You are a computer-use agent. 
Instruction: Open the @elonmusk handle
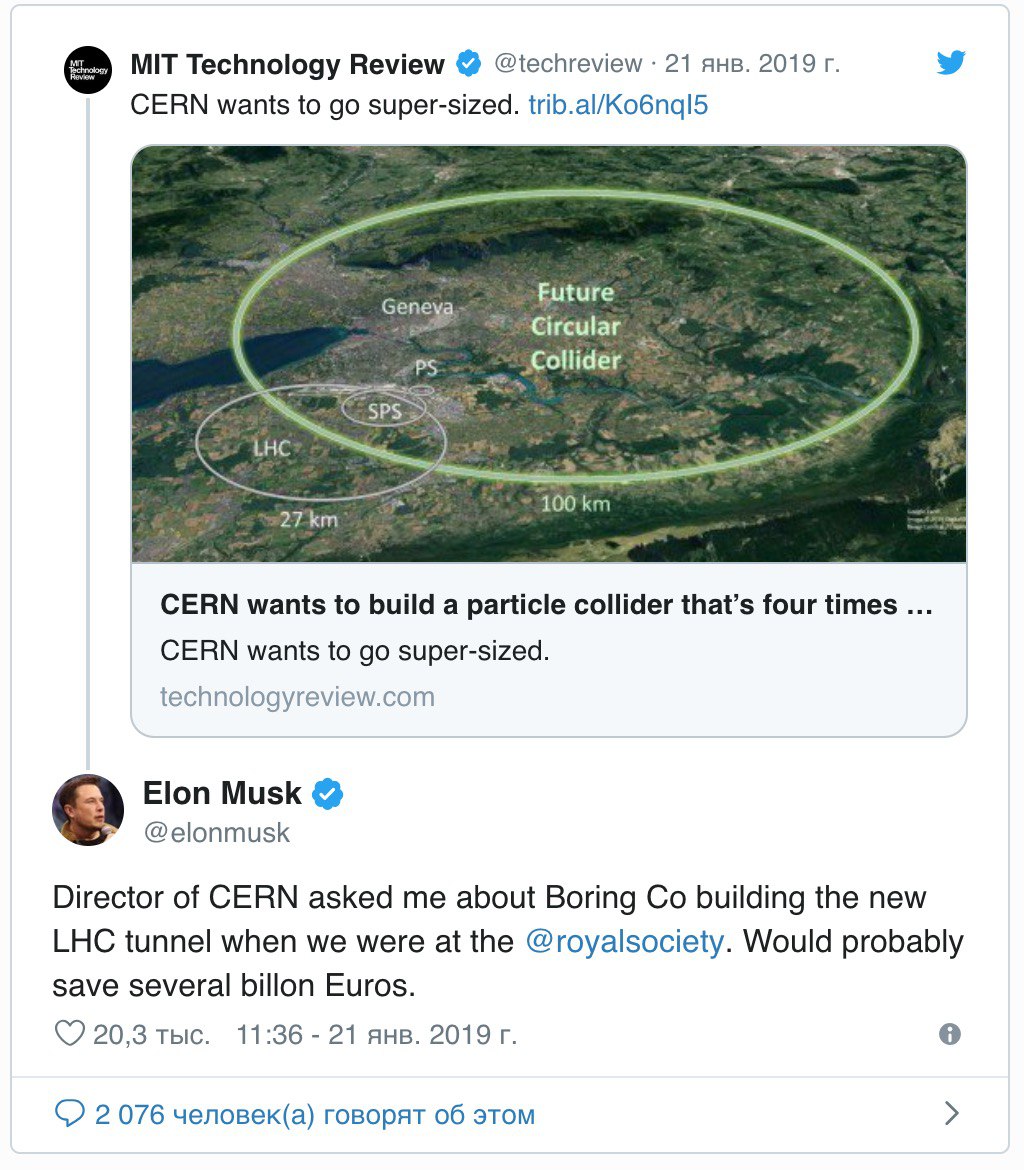point(216,833)
